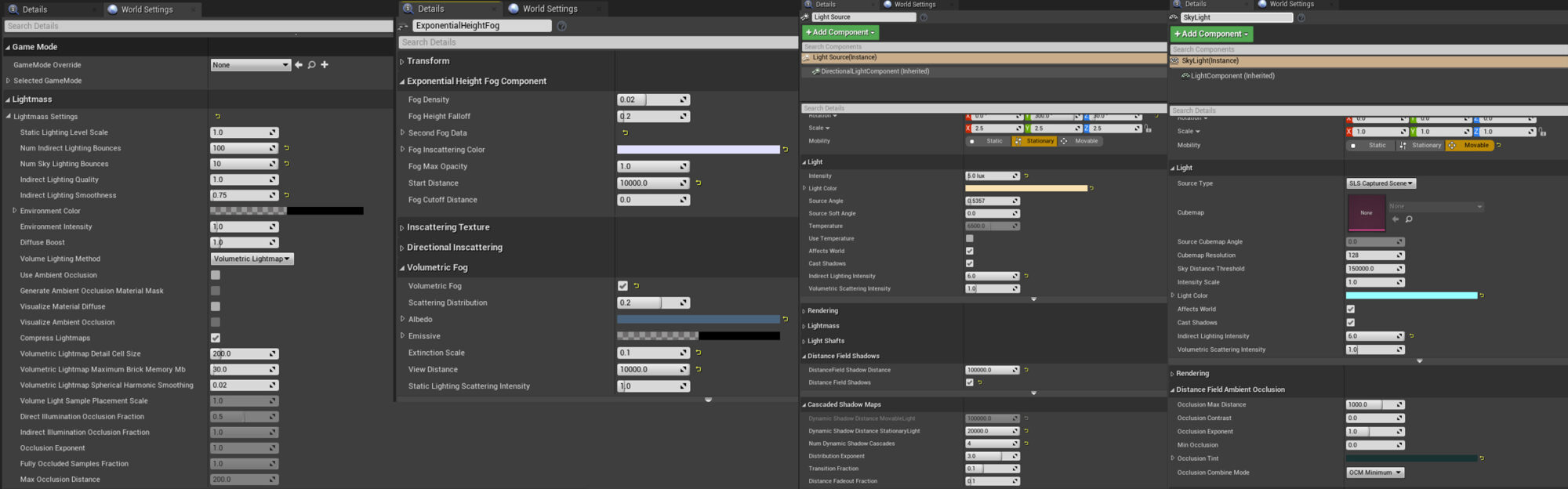Reset Light Source Light Color to default
Image resolution: width=1568 pixels, height=489 pixels.
1091,189
